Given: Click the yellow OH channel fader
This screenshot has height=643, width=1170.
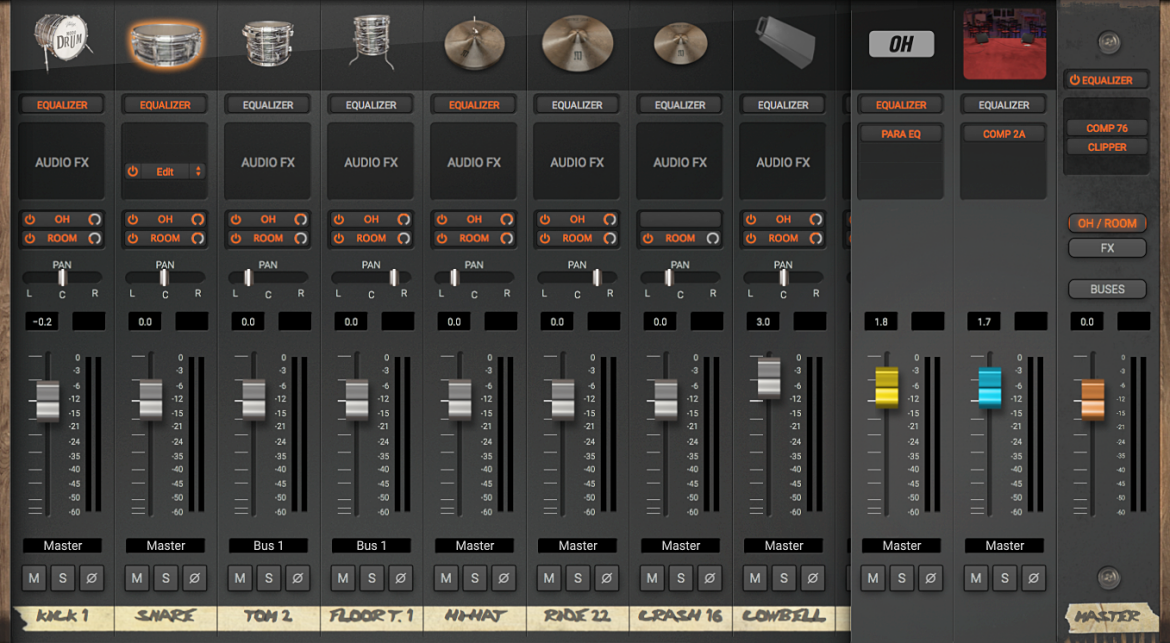Looking at the screenshot, I should point(886,387).
